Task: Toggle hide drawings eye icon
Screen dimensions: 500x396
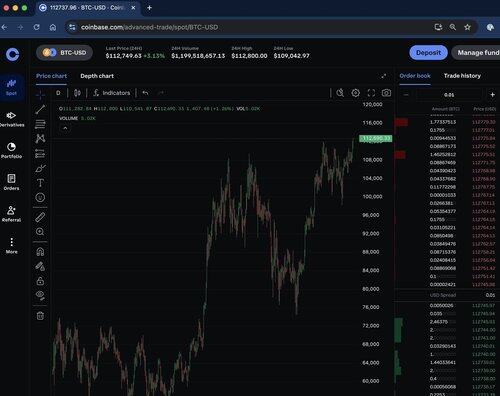Action: coord(40,295)
